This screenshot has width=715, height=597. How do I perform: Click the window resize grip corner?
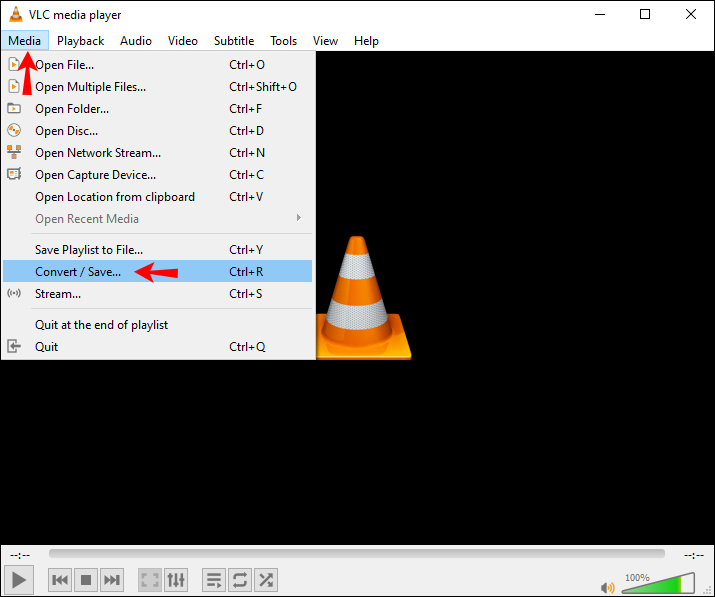[708, 591]
